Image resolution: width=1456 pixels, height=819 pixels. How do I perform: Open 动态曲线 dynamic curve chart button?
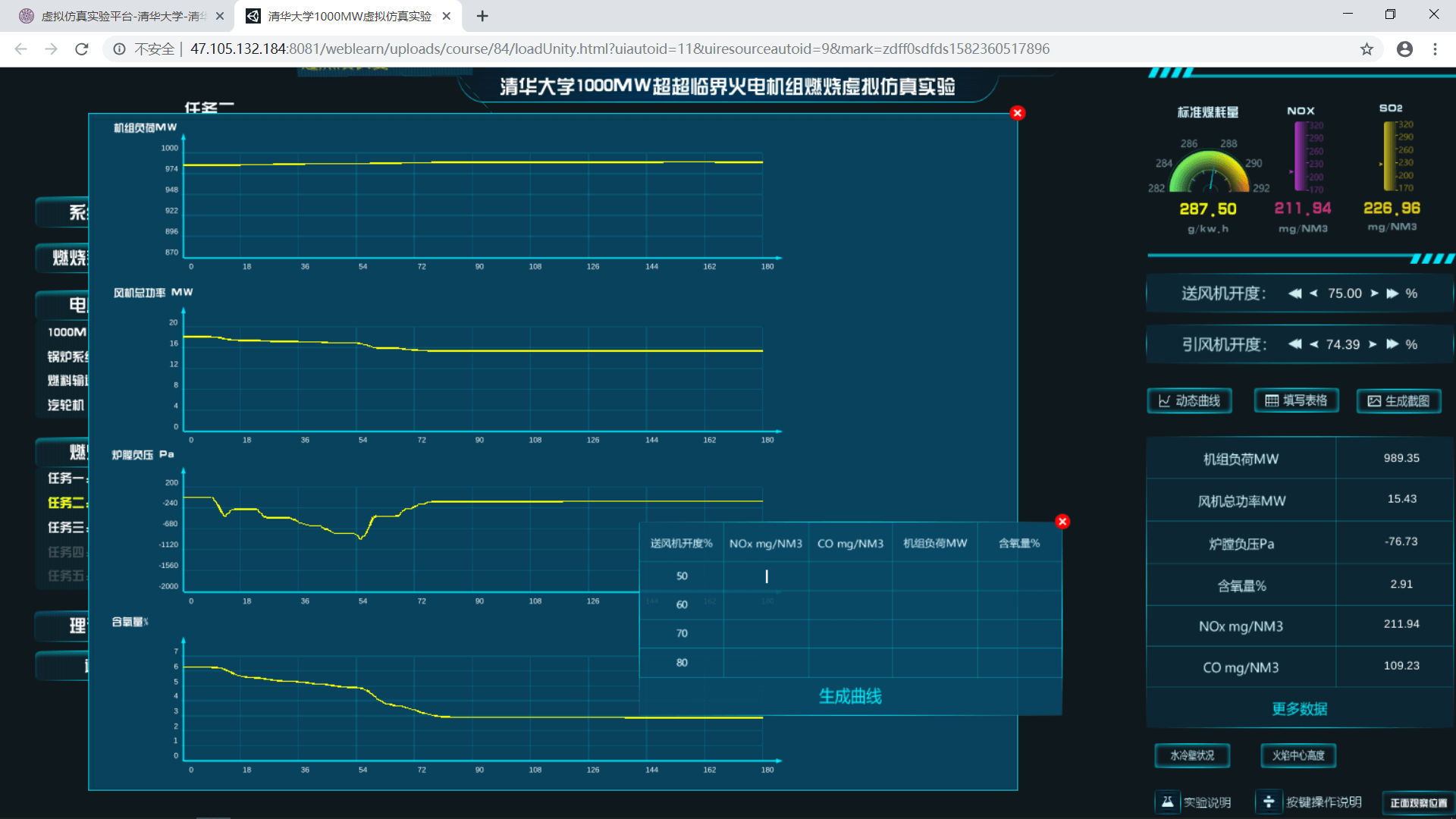point(1189,401)
